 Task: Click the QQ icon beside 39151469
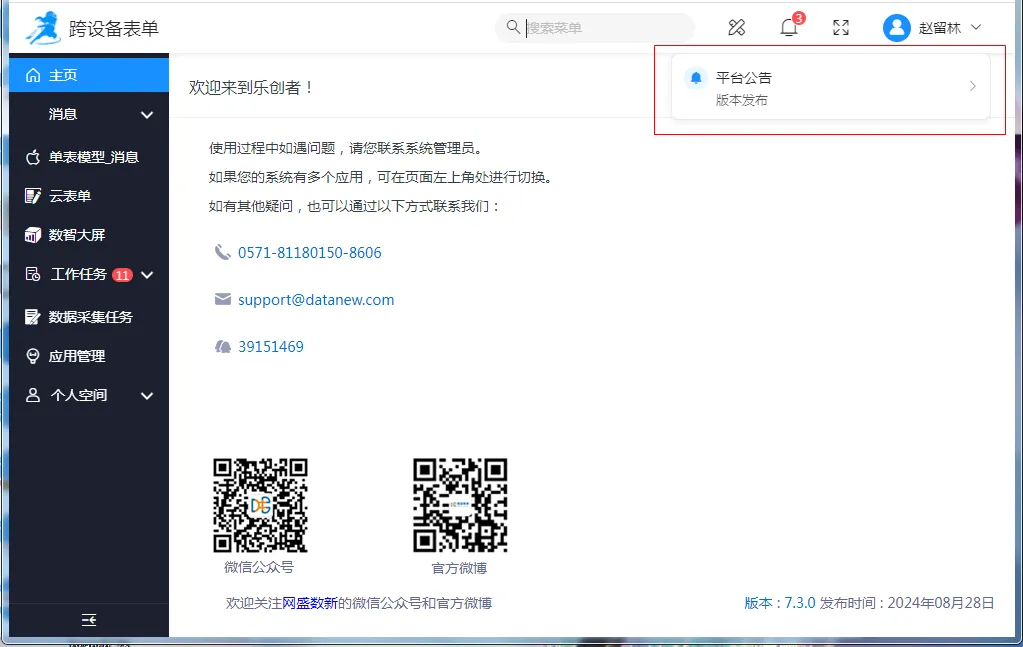222,347
